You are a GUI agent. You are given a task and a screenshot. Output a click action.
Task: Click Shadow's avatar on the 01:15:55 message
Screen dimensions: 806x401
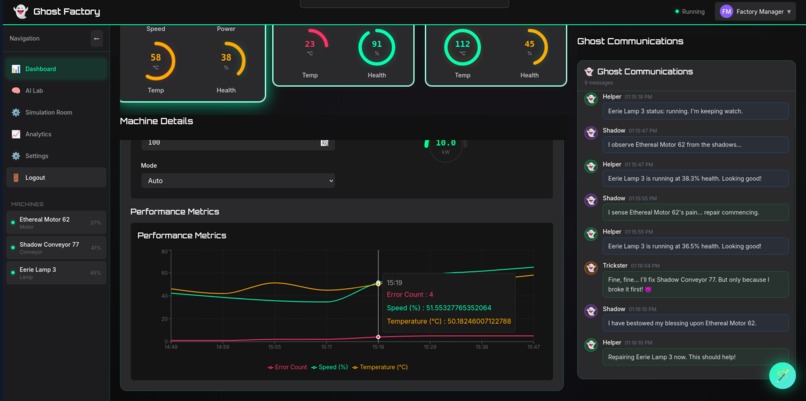(591, 200)
